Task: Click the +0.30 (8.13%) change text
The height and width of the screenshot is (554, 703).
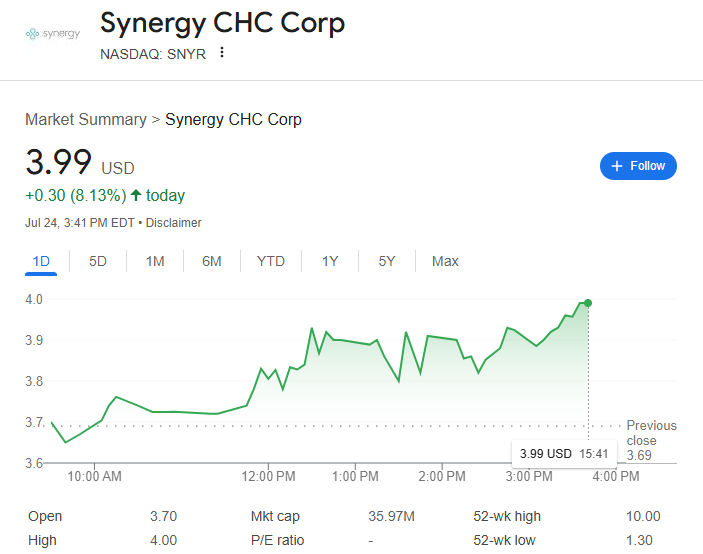Action: [x=76, y=195]
